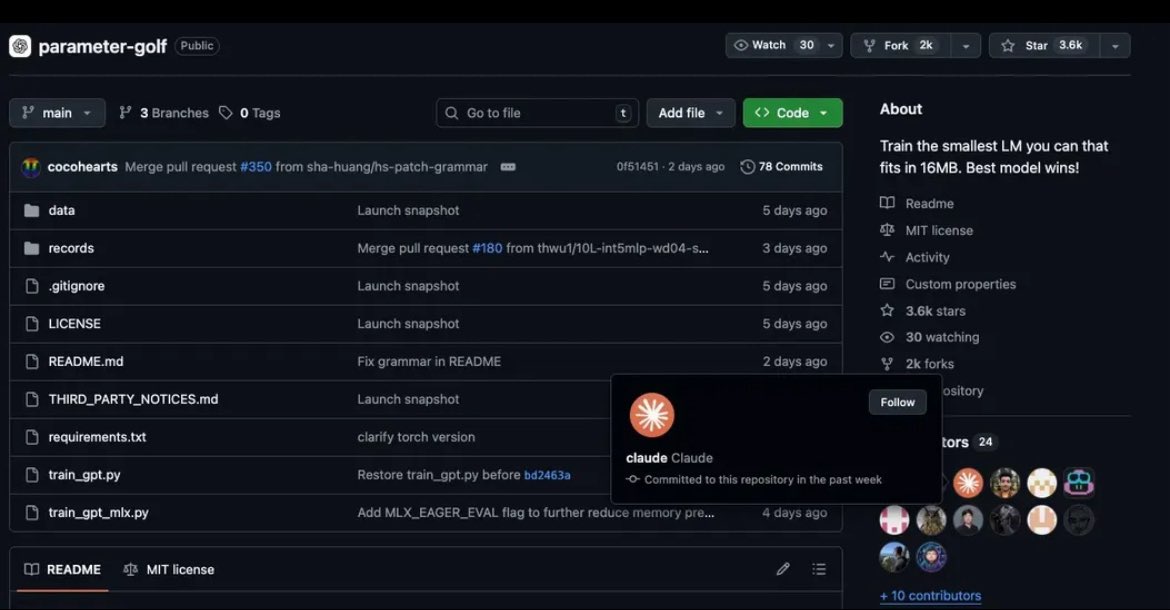Open the Star lists dropdown arrow
This screenshot has height=610, width=1170.
point(1116,45)
